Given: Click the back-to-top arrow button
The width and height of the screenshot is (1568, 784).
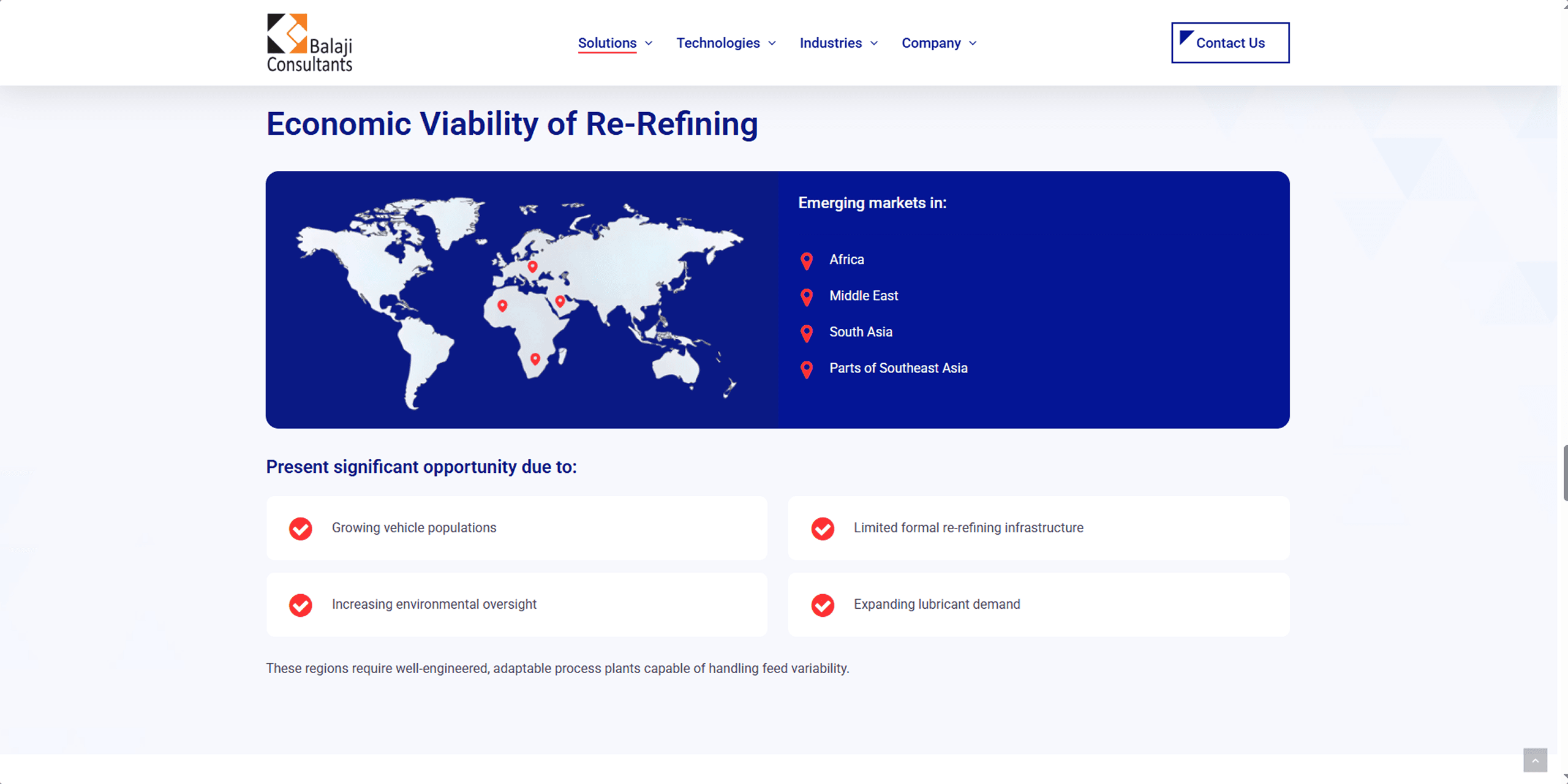Looking at the screenshot, I should point(1535,760).
